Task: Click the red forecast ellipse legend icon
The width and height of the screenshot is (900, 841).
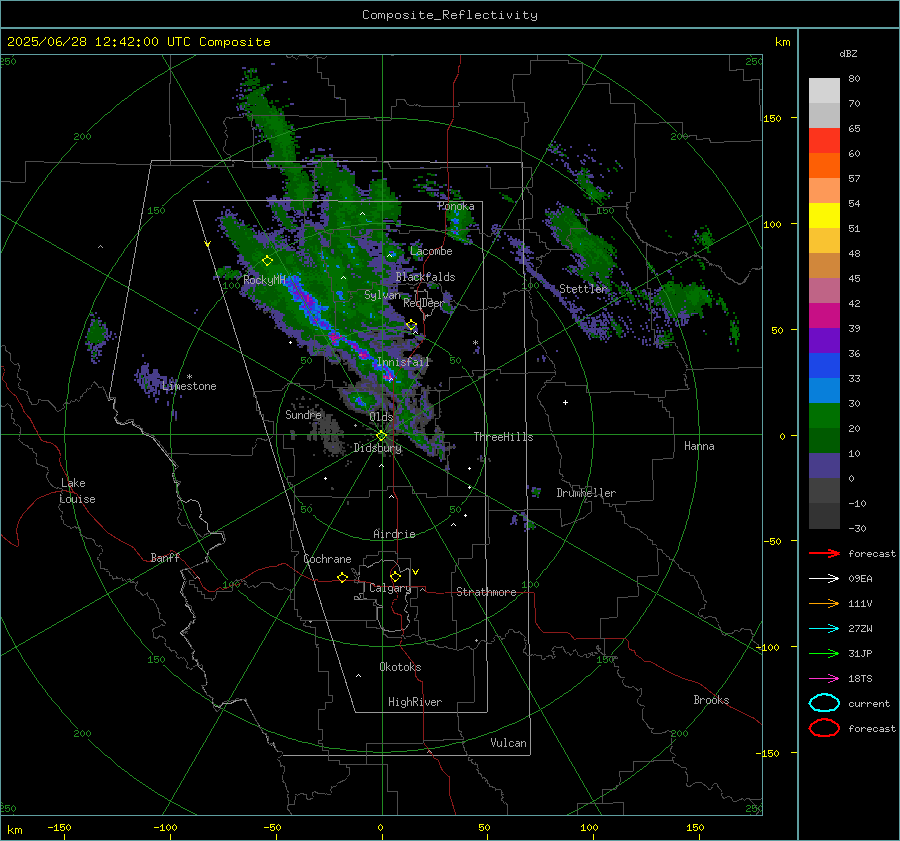Action: click(x=824, y=728)
